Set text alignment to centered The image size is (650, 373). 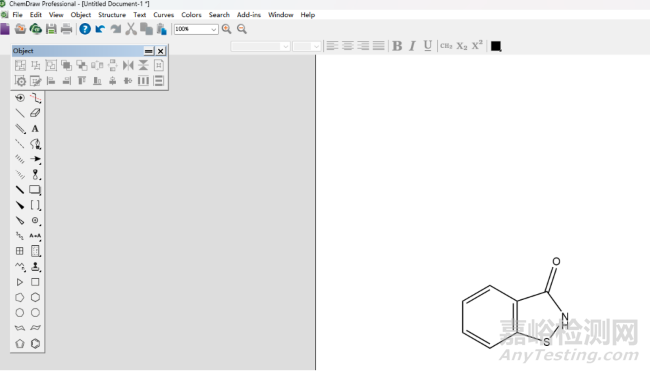(x=348, y=46)
